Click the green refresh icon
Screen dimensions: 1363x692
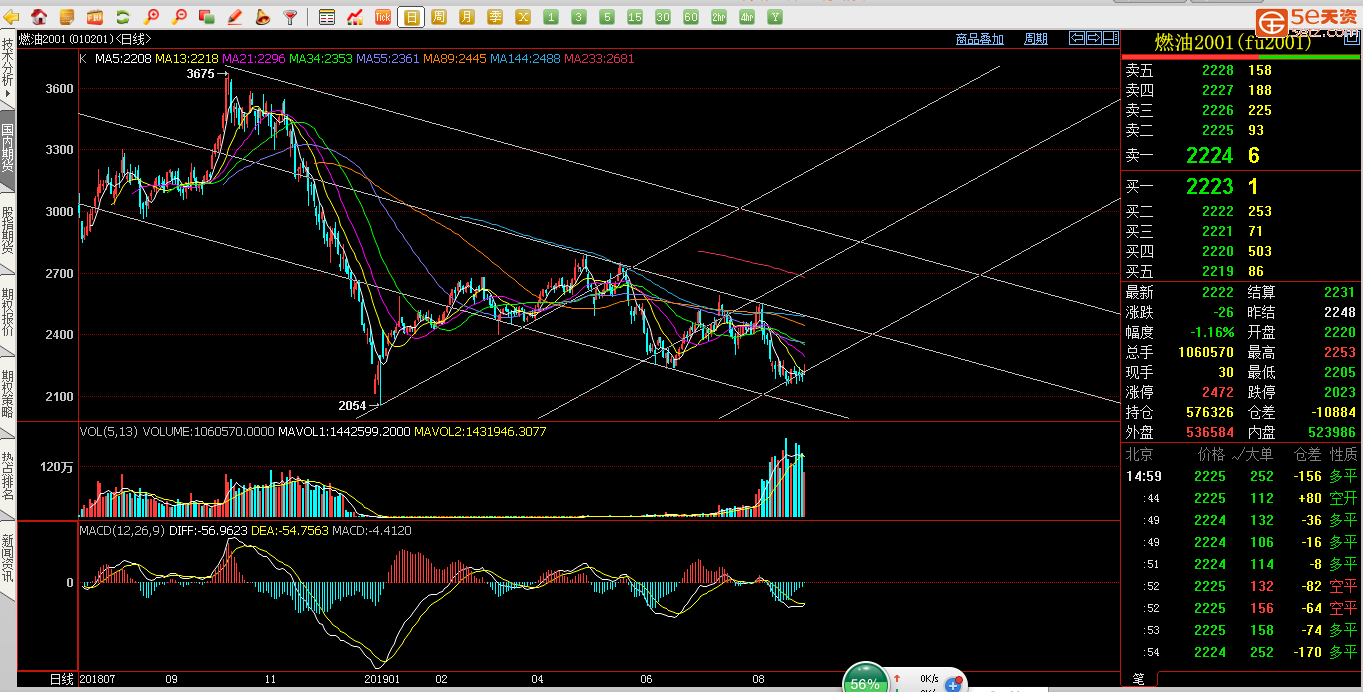pyautogui.click(x=123, y=17)
